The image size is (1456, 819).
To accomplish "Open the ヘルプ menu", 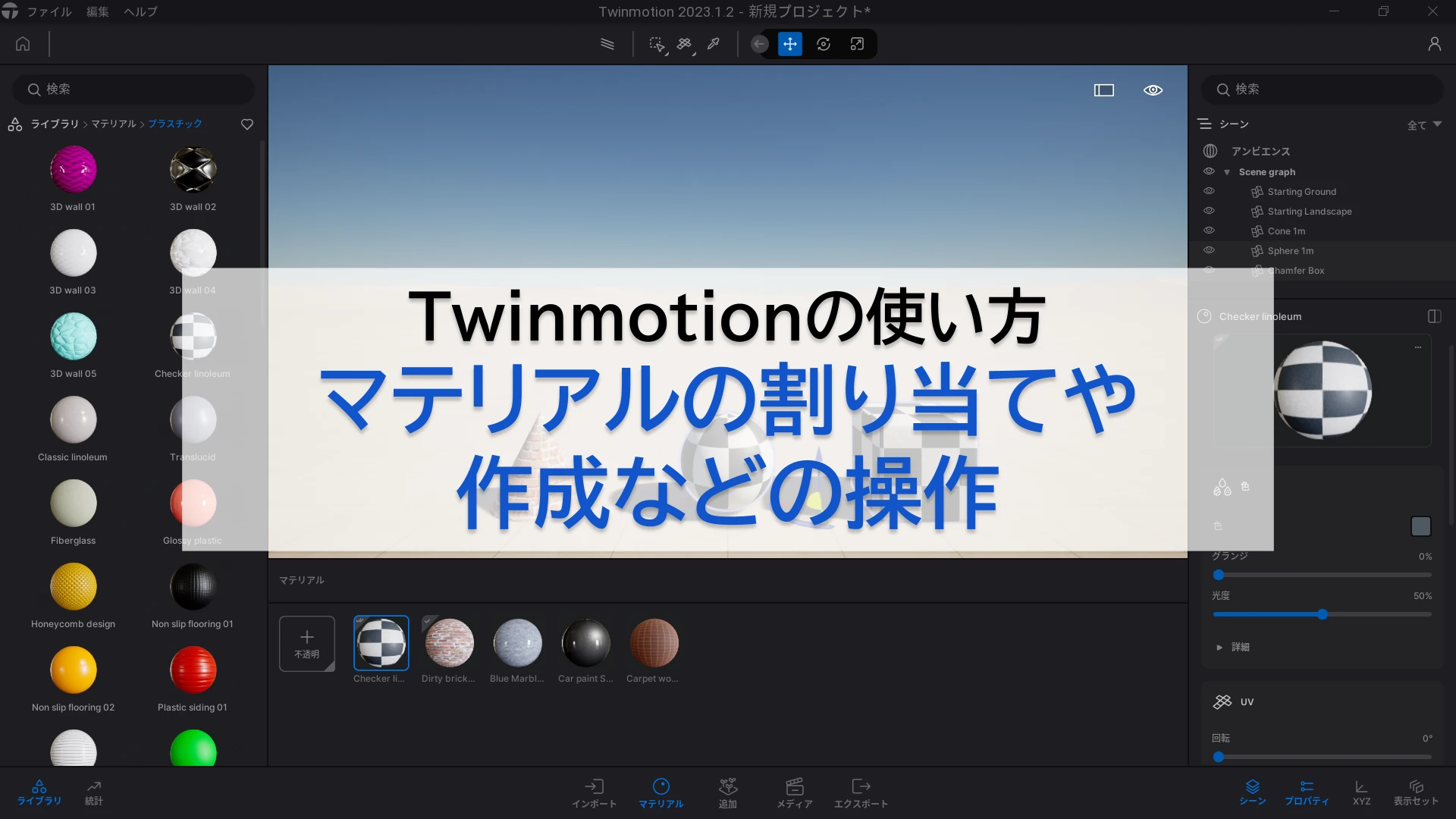I will pyautogui.click(x=141, y=11).
